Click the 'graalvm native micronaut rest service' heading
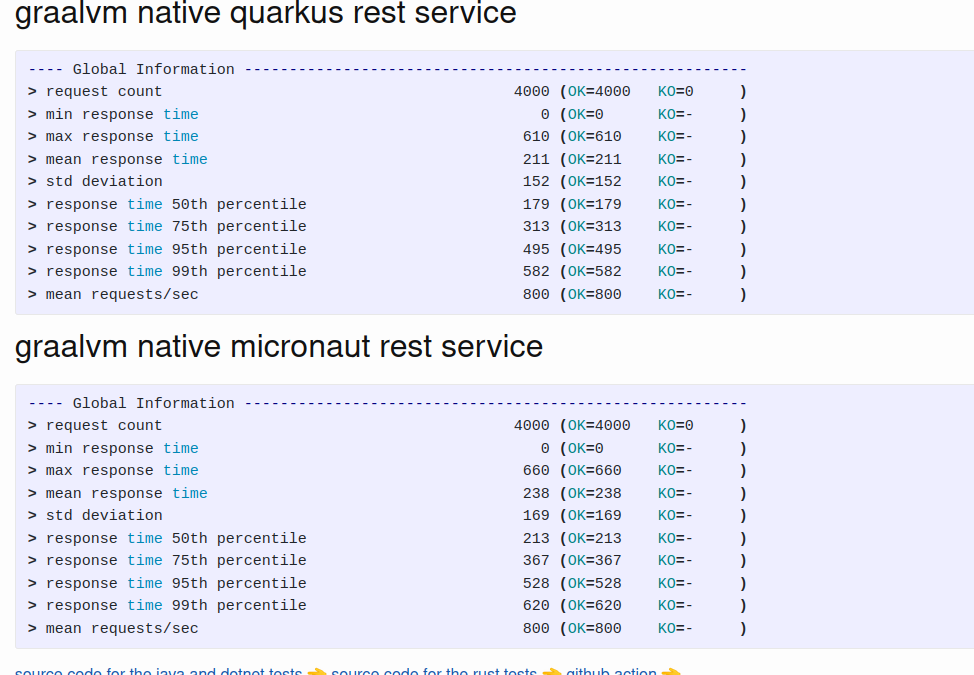This screenshot has width=974, height=675. click(279, 347)
